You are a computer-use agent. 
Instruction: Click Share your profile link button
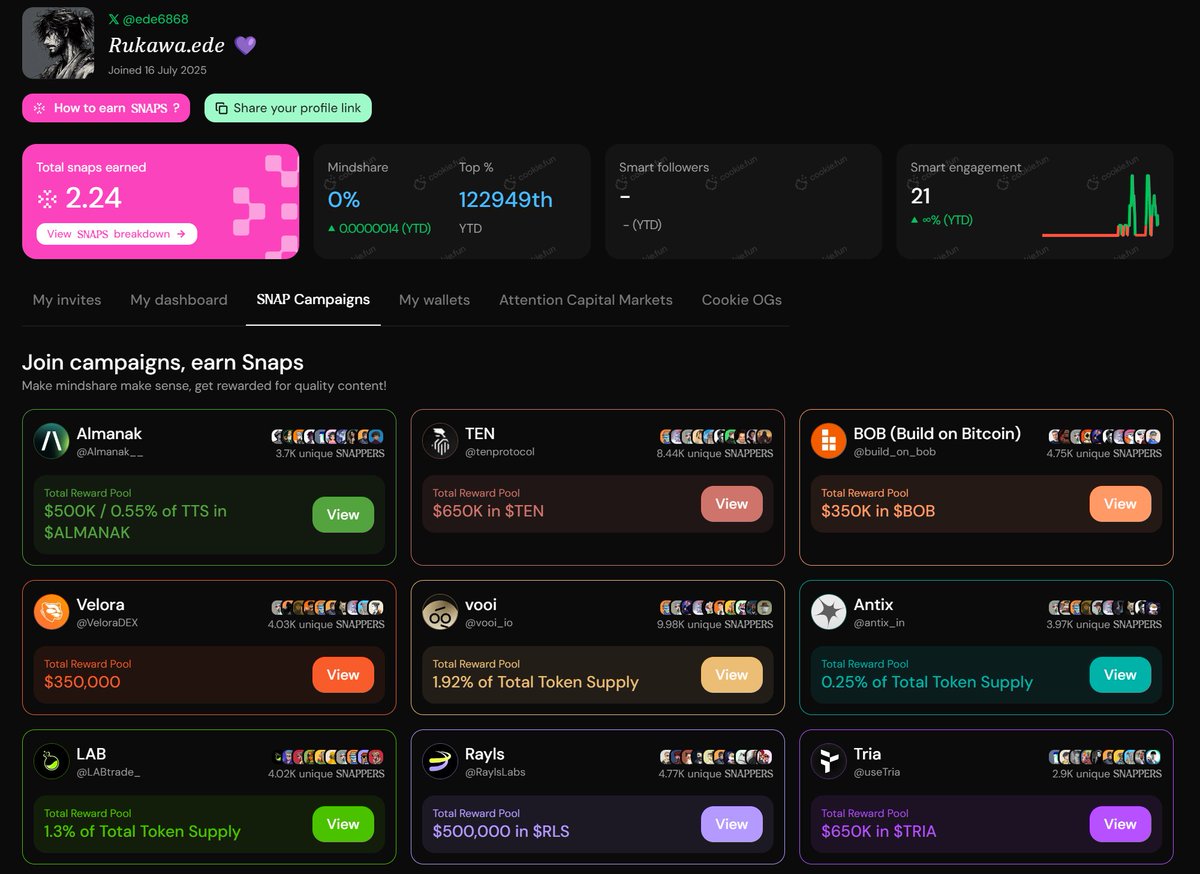click(288, 108)
